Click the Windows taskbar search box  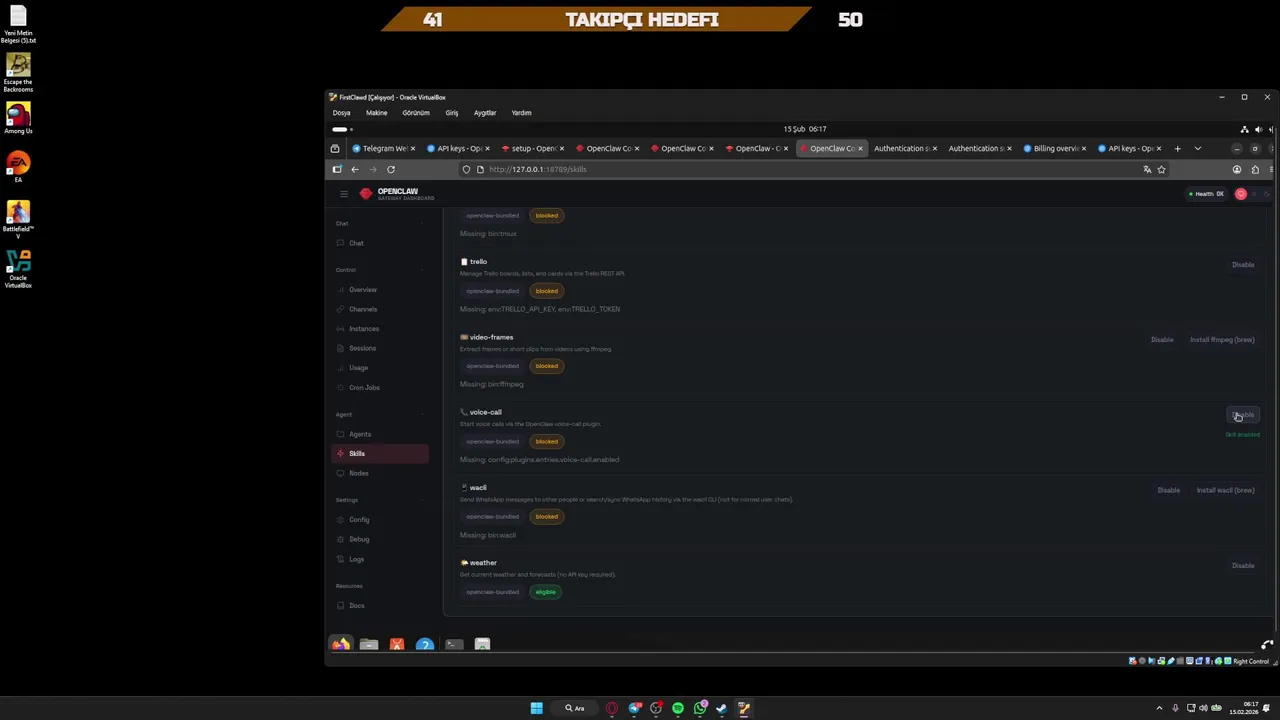(x=575, y=708)
